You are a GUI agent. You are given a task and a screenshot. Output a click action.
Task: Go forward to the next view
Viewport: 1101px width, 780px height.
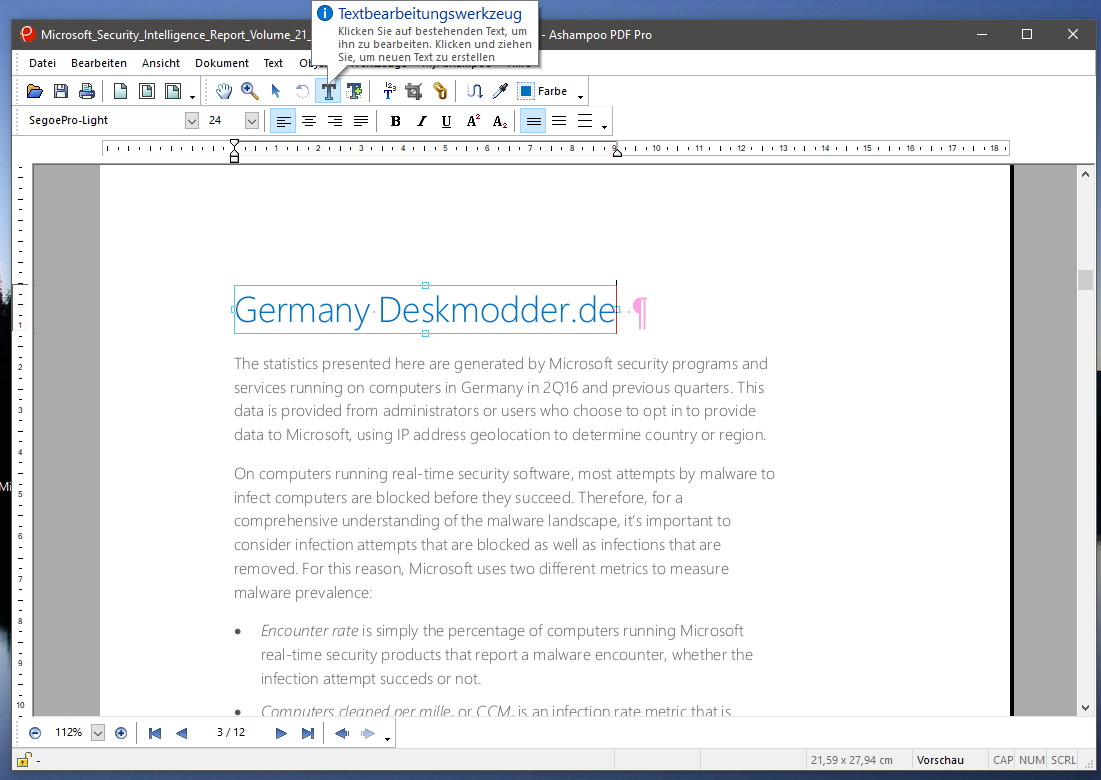click(x=368, y=733)
